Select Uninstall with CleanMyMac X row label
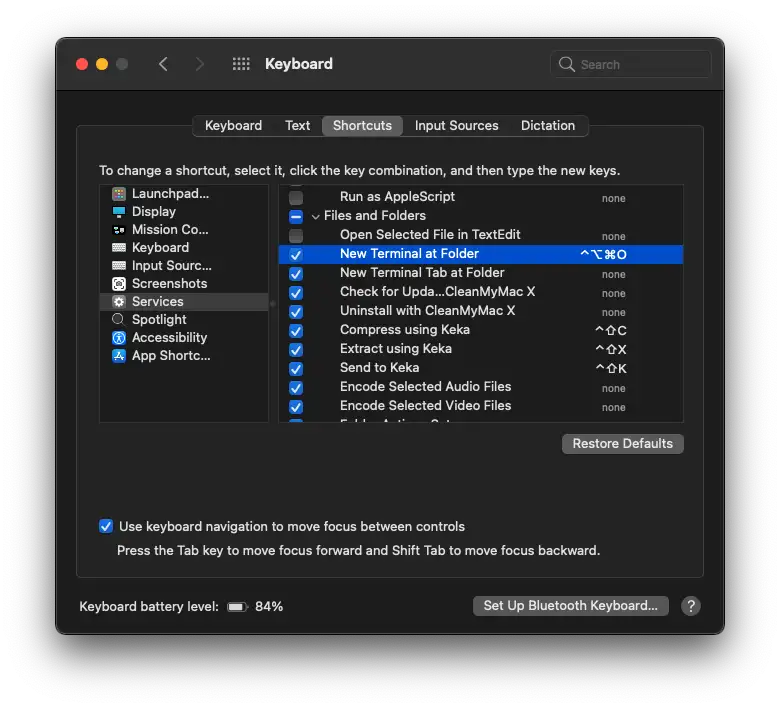Viewport: 780px width, 708px height. click(x=427, y=310)
